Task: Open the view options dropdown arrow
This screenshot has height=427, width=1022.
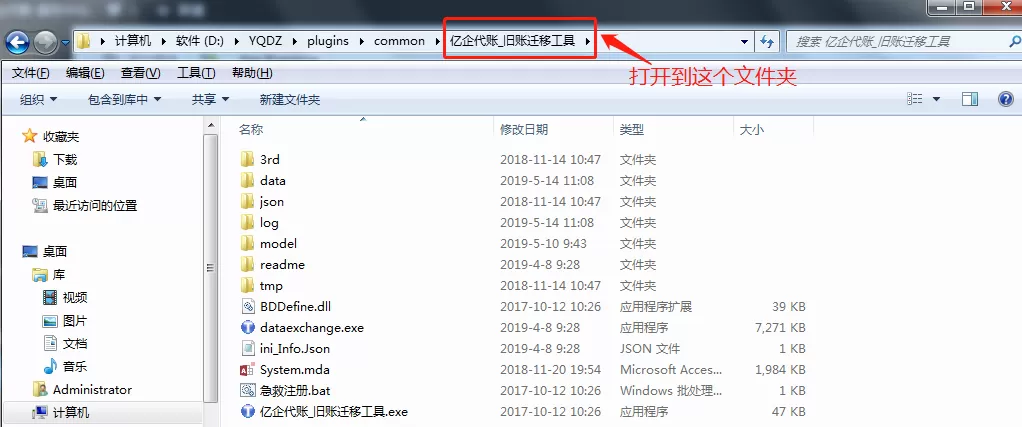Action: 937,100
